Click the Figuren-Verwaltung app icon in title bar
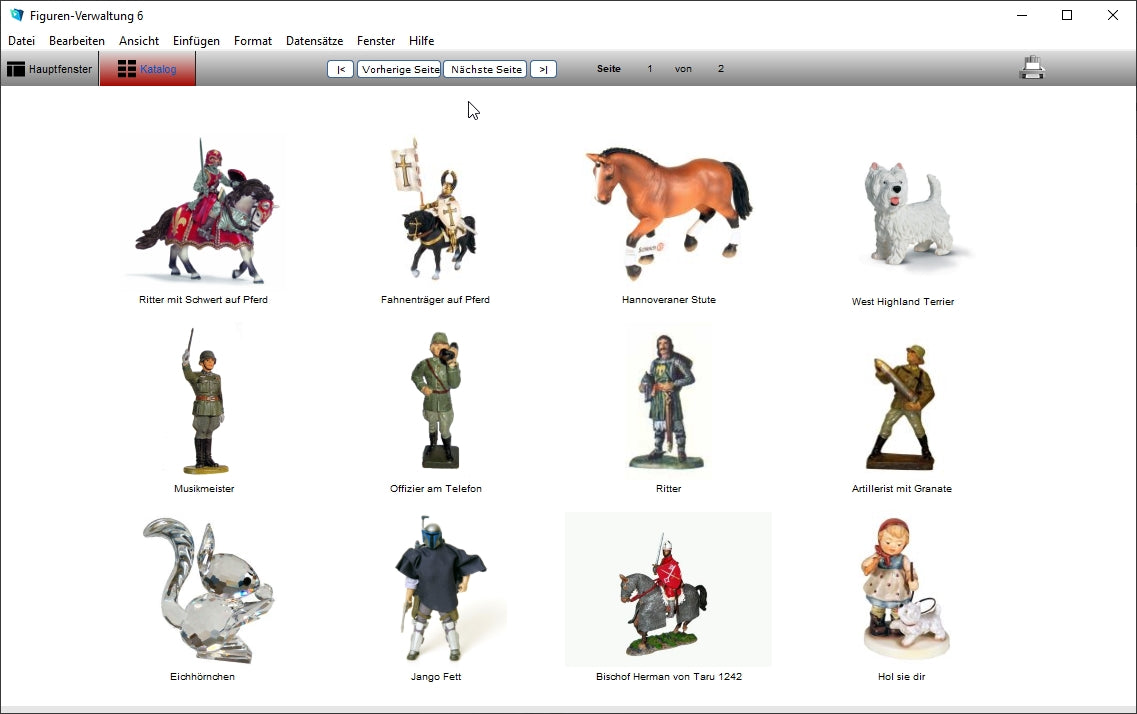 [x=16, y=15]
